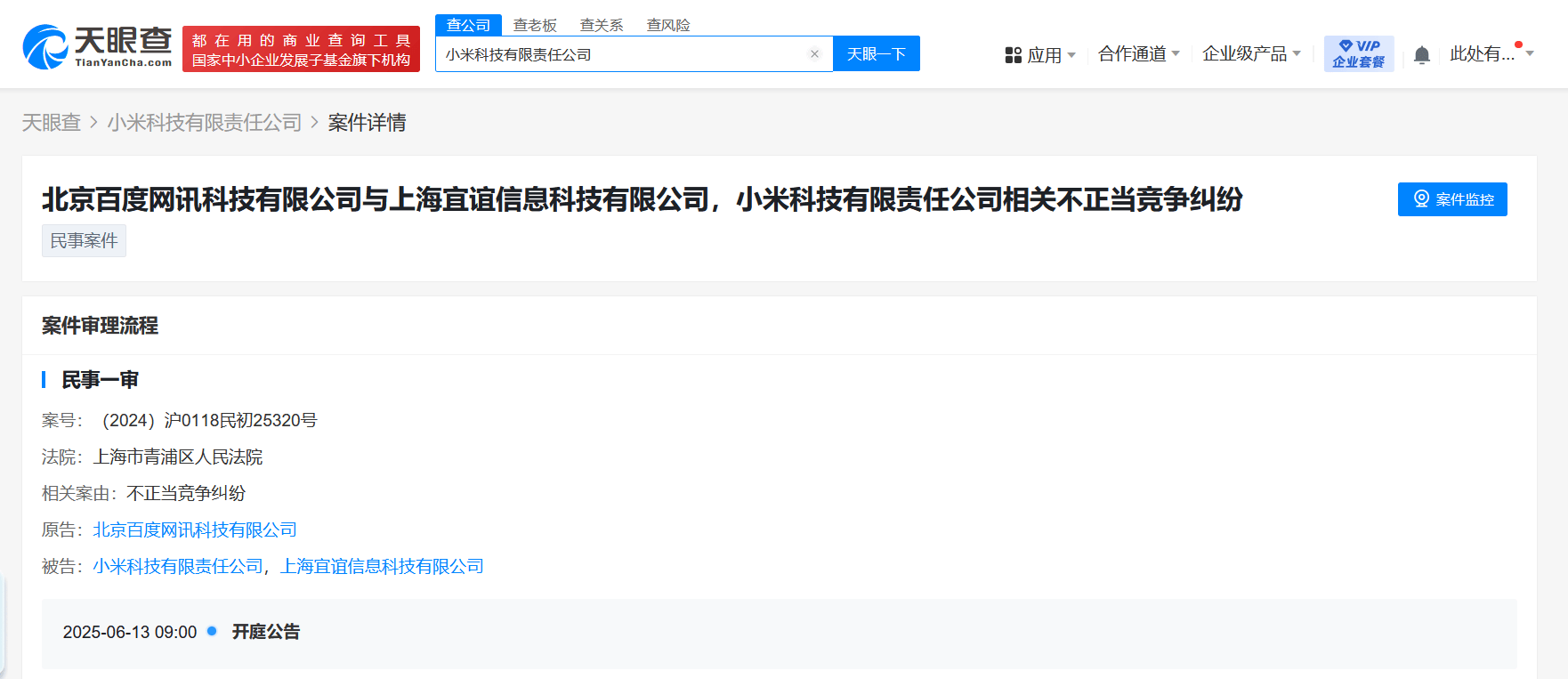This screenshot has height=679, width=1568.
Task: Click the apps grid icon
Action: tap(1013, 55)
